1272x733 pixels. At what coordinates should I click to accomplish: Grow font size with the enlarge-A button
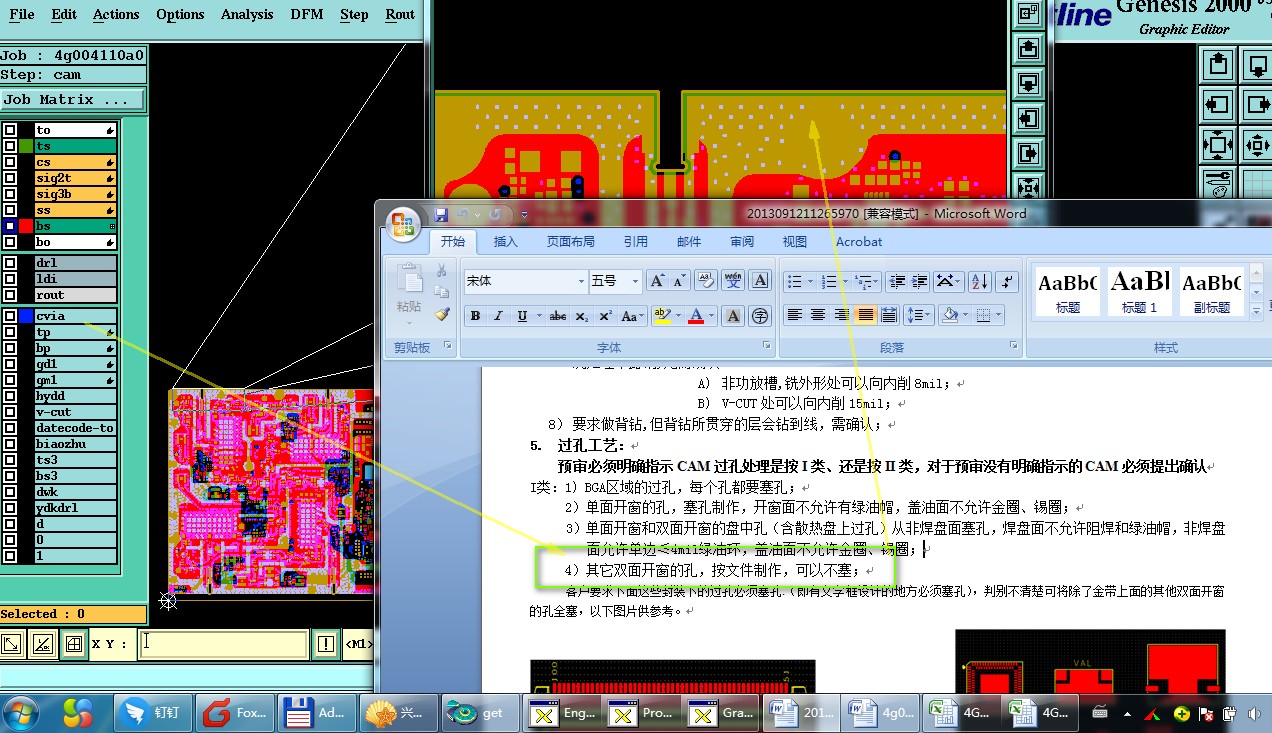tap(657, 281)
